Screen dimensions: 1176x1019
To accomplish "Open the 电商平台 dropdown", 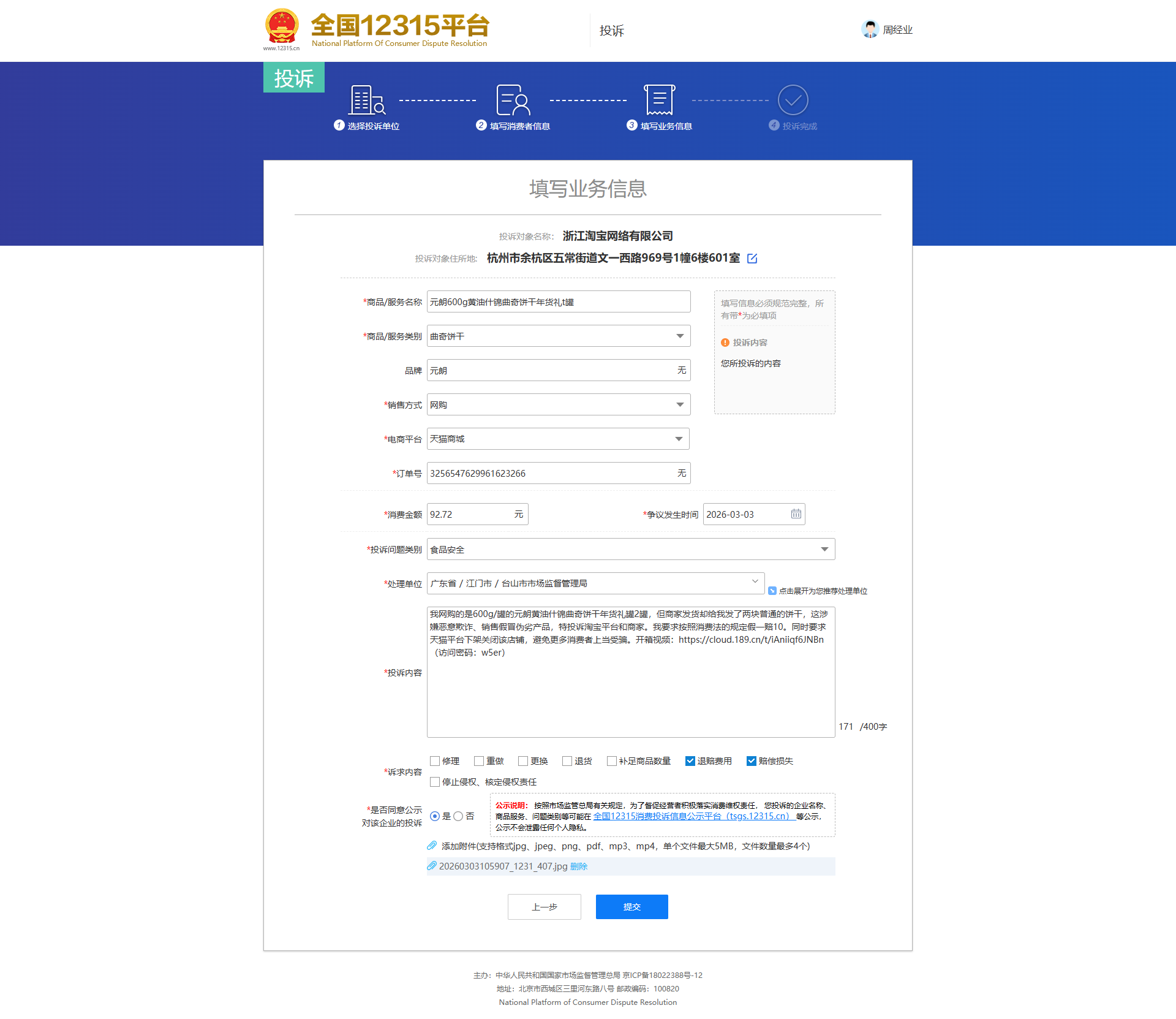I will [x=679, y=439].
